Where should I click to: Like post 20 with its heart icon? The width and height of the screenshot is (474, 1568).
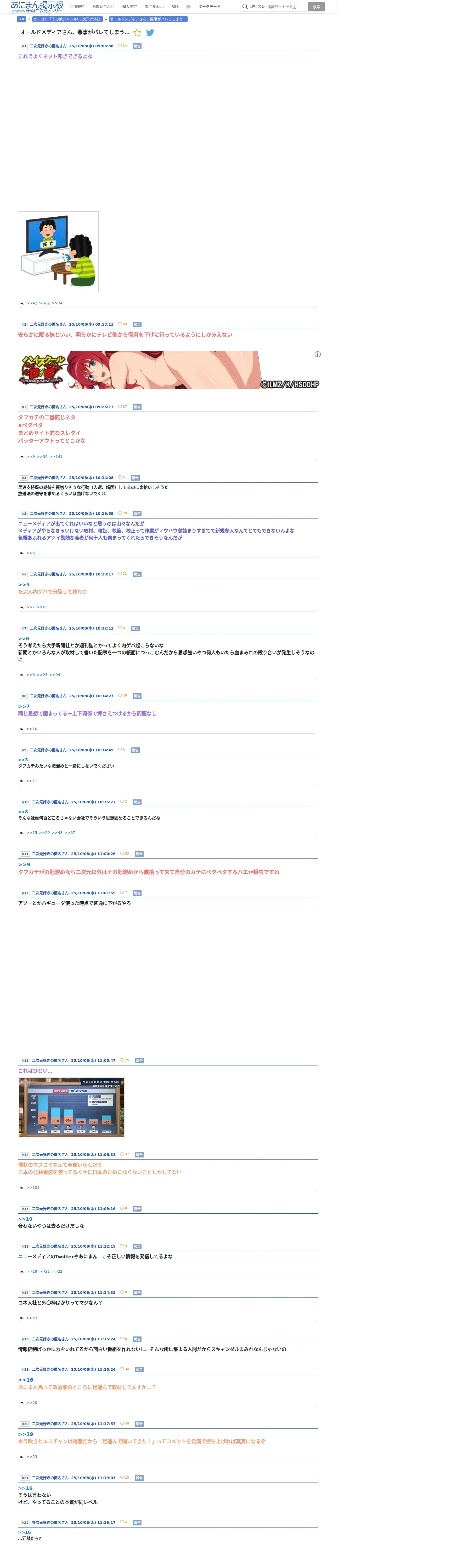(x=122, y=1424)
